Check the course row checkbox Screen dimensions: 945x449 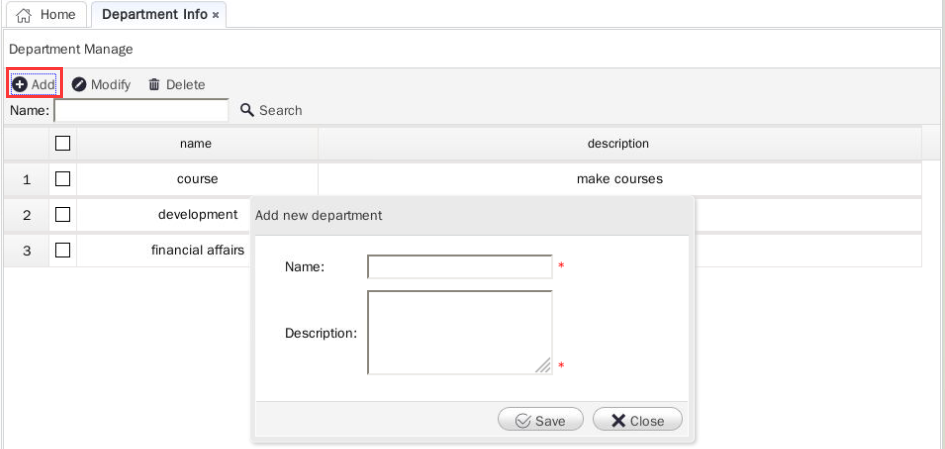pos(63,179)
